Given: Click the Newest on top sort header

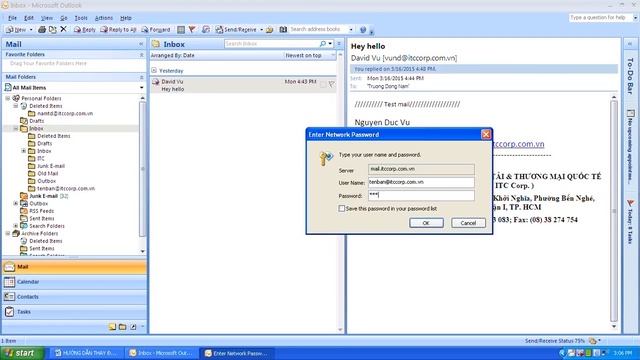Looking at the screenshot, I should [x=303, y=56].
